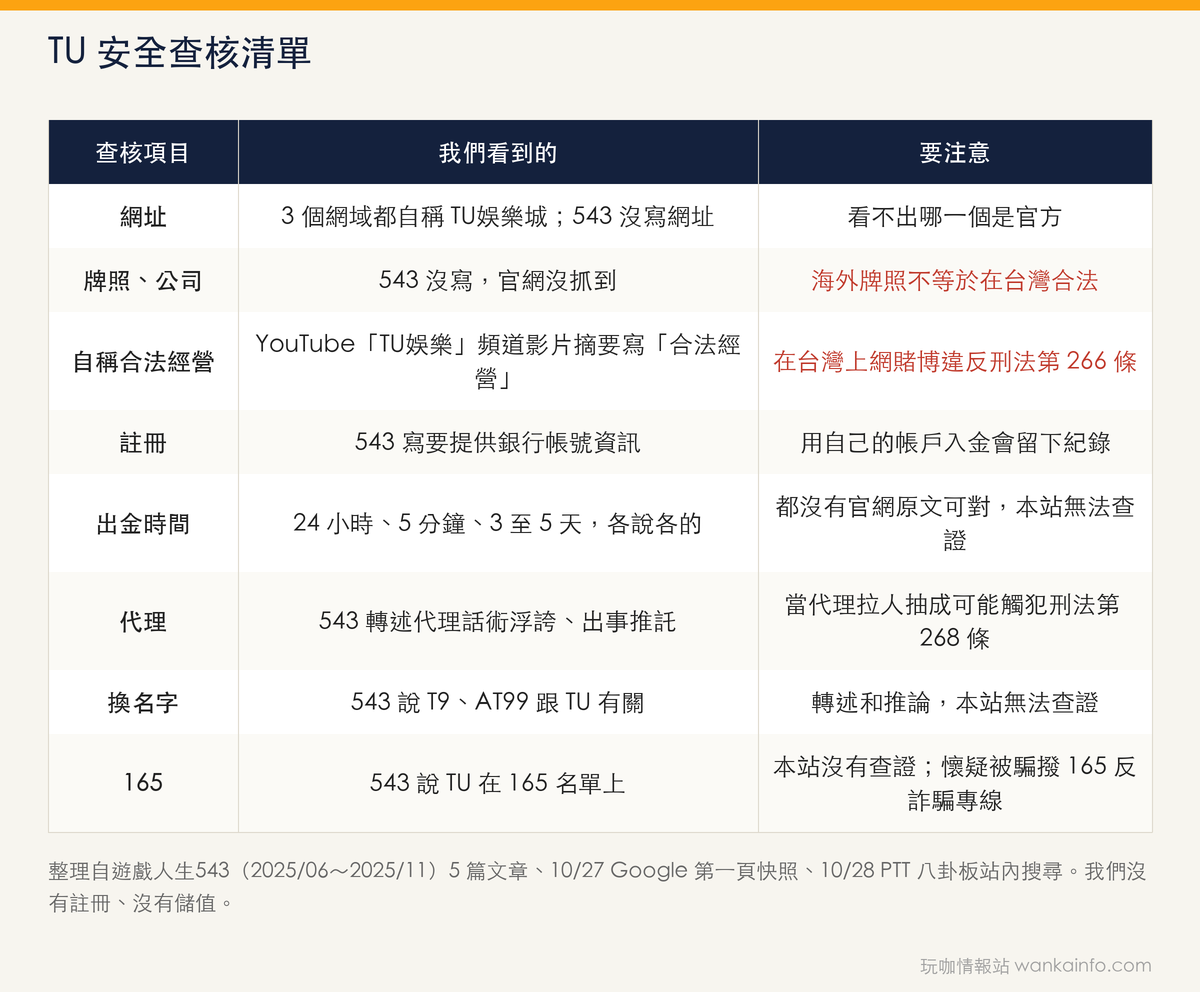
Task: Click the row label '網址'
Action: click(x=143, y=216)
